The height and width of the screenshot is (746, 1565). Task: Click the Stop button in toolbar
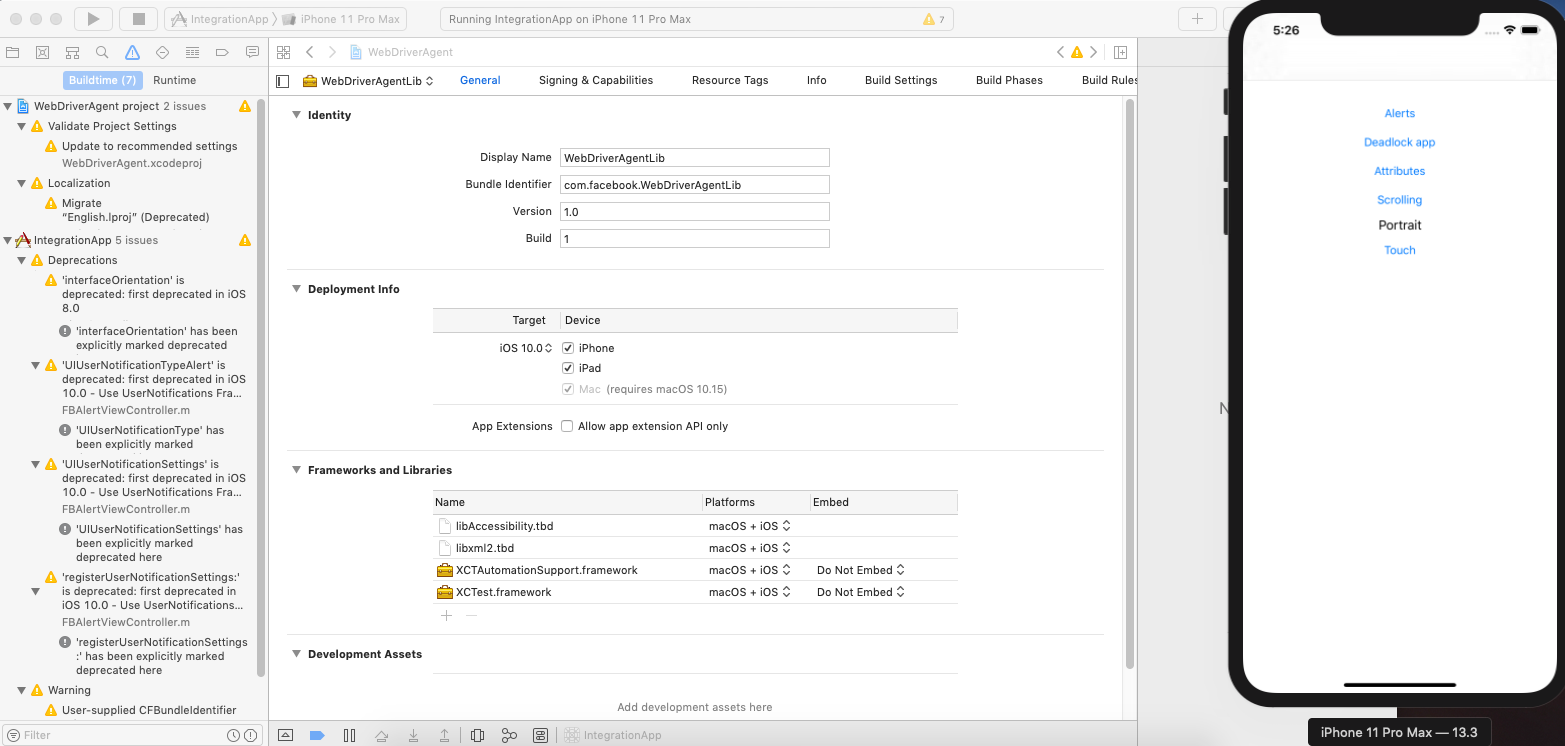pyautogui.click(x=138, y=18)
